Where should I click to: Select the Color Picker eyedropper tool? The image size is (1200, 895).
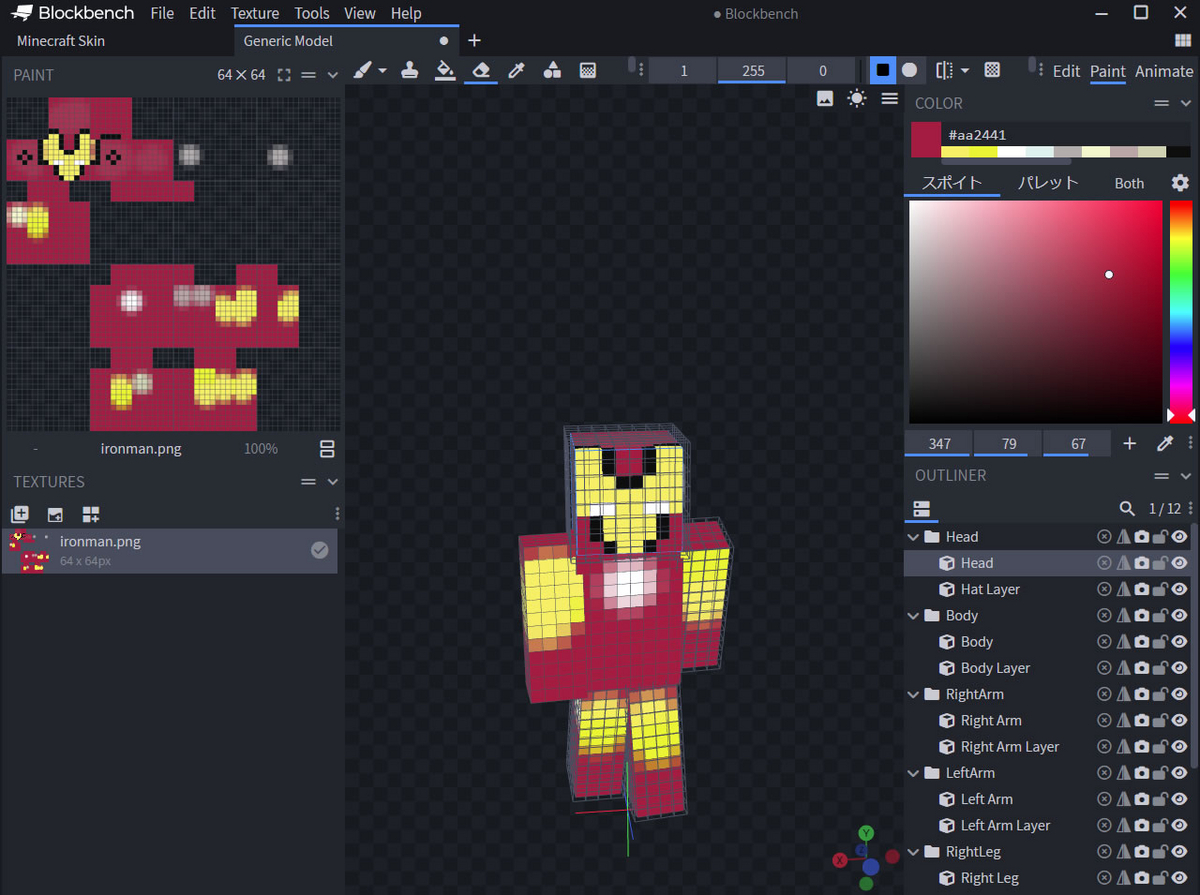[x=517, y=71]
